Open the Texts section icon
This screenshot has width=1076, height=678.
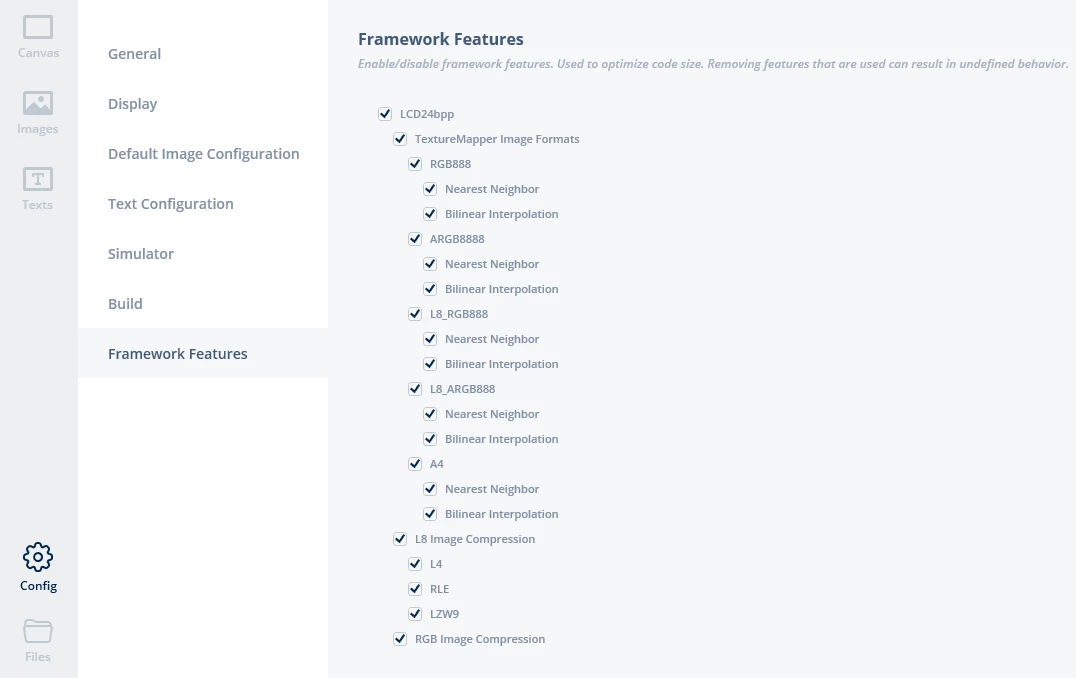pos(38,179)
